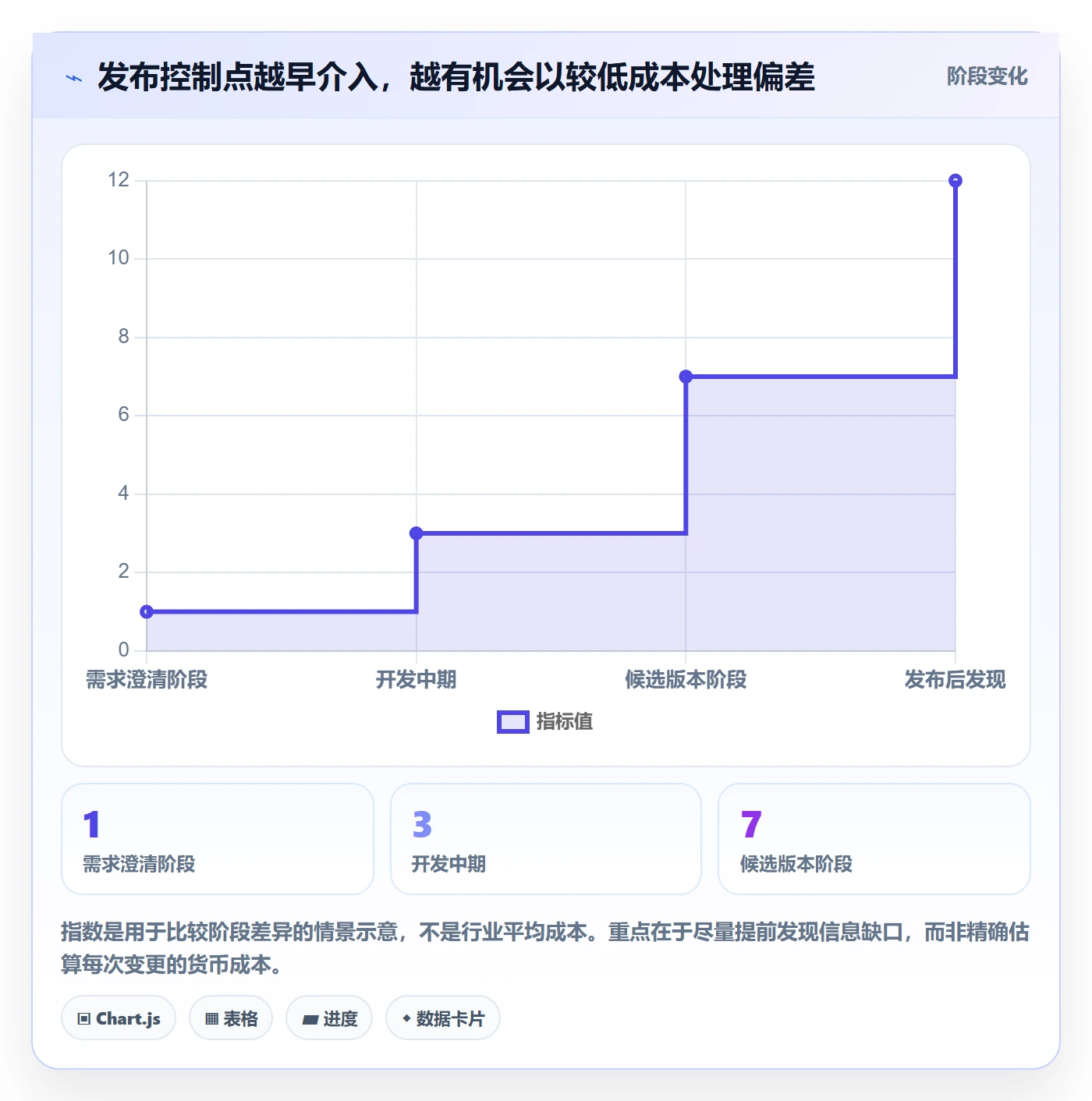
Task: Click the data point at 需求澄清阶段
Action: [147, 612]
